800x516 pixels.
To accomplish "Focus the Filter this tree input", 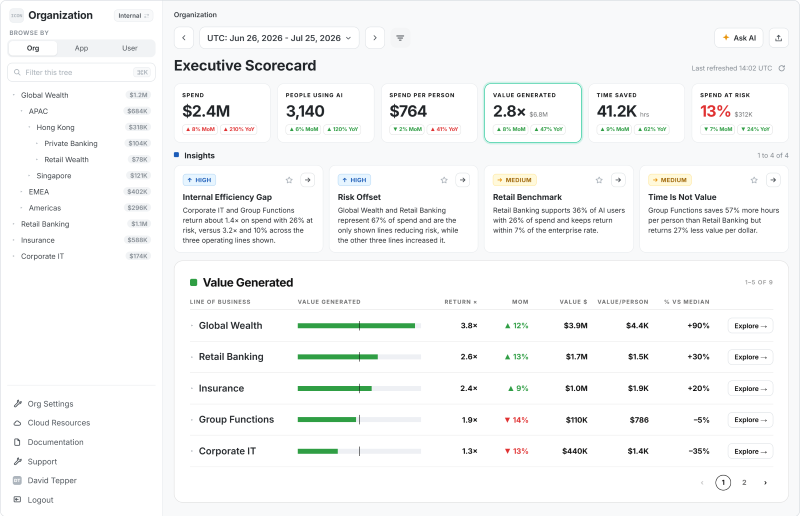I will pos(82,72).
